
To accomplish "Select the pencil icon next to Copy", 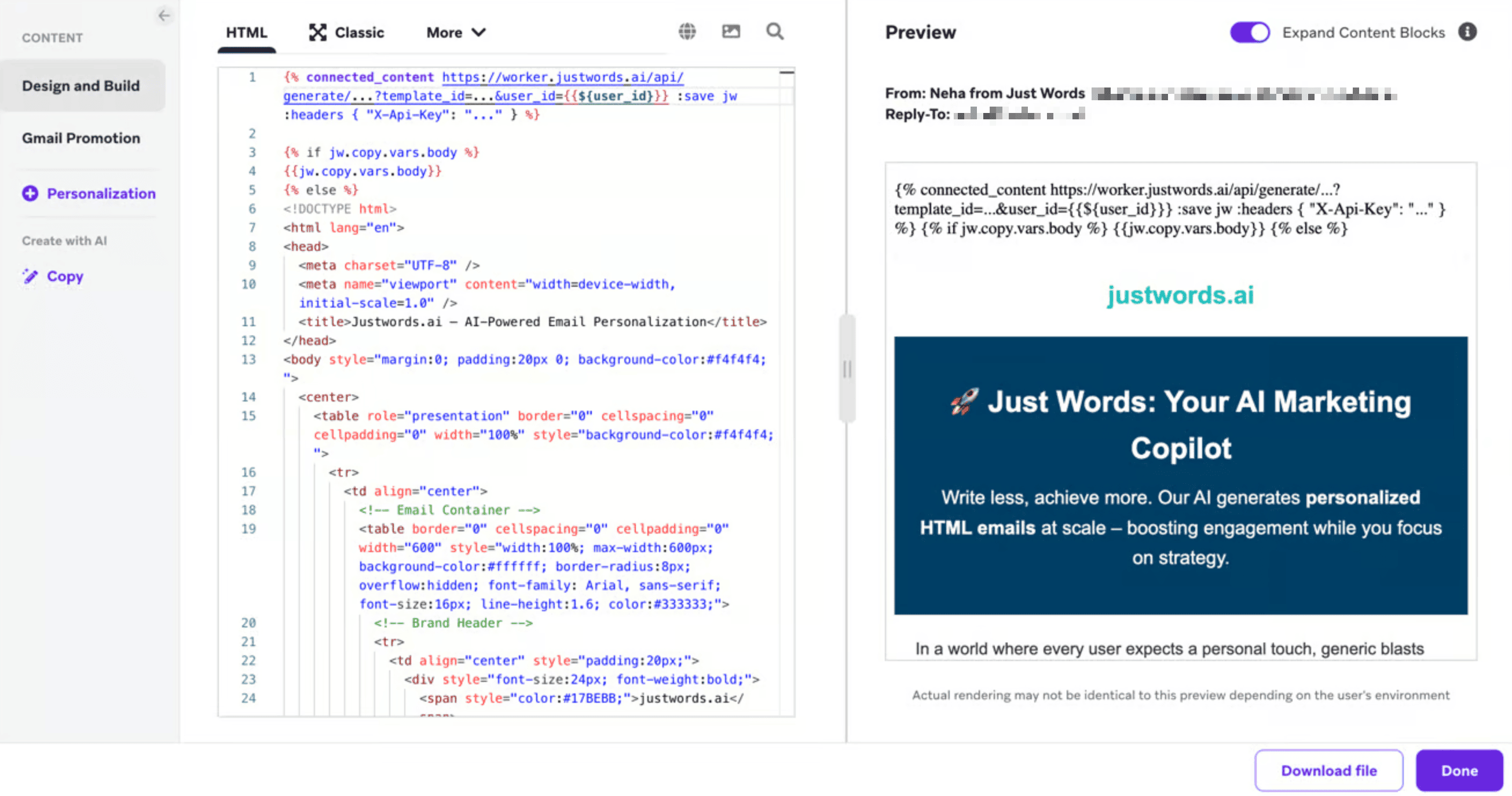I will pos(30,276).
